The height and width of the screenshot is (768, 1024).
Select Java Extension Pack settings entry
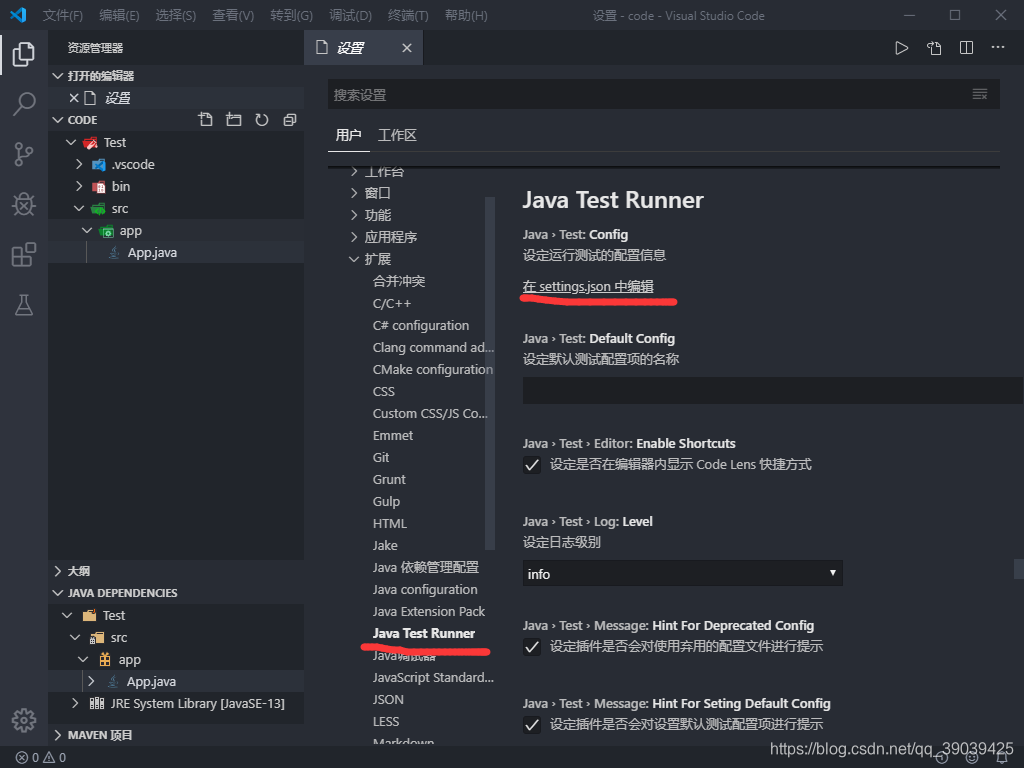pos(428,612)
